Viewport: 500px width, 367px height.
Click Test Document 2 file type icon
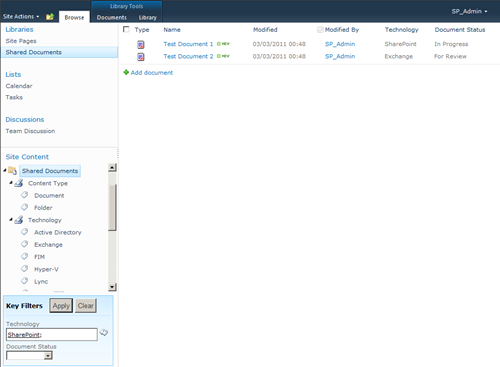pos(141,57)
